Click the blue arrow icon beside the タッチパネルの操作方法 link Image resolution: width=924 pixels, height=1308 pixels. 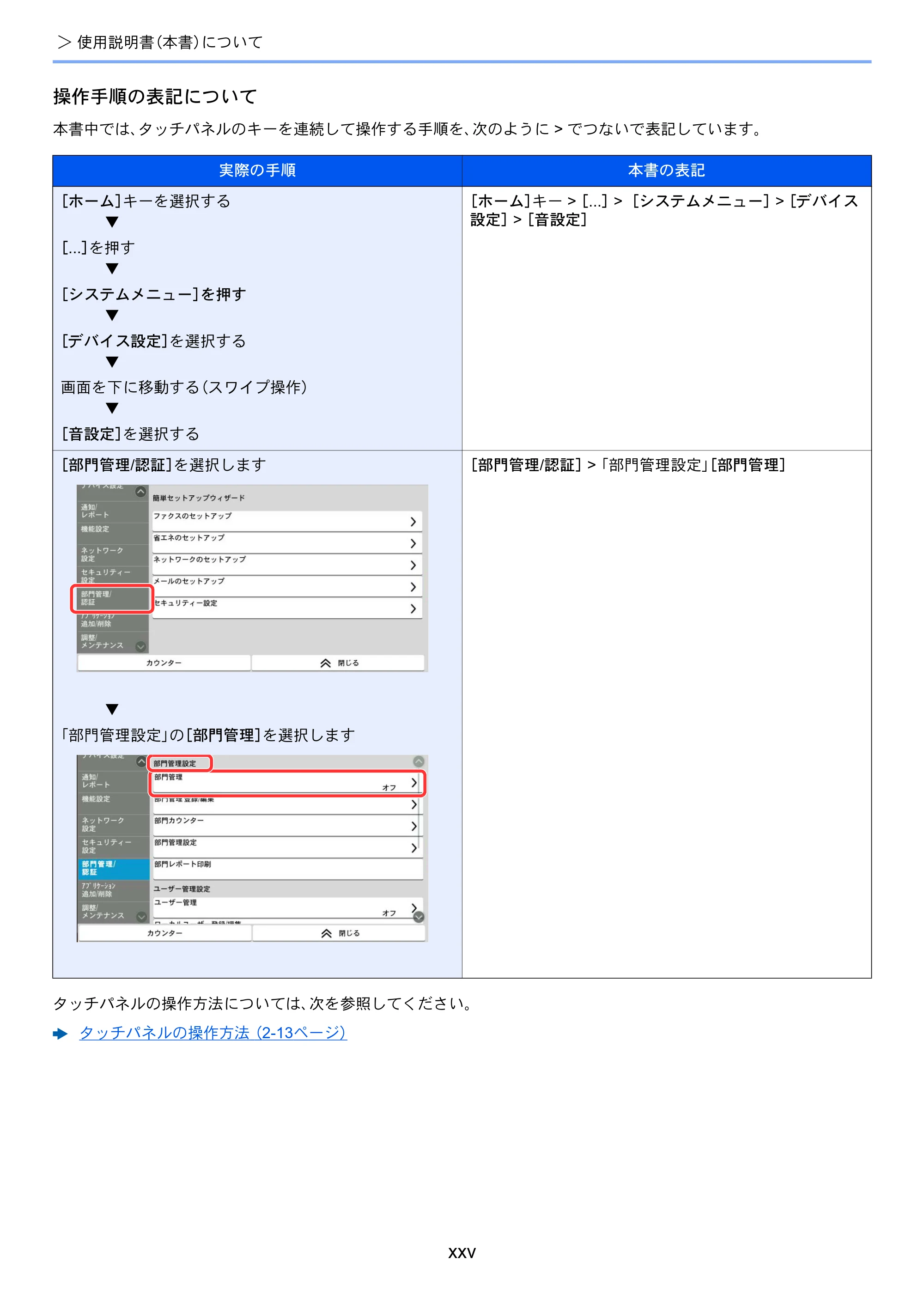pos(61,1034)
